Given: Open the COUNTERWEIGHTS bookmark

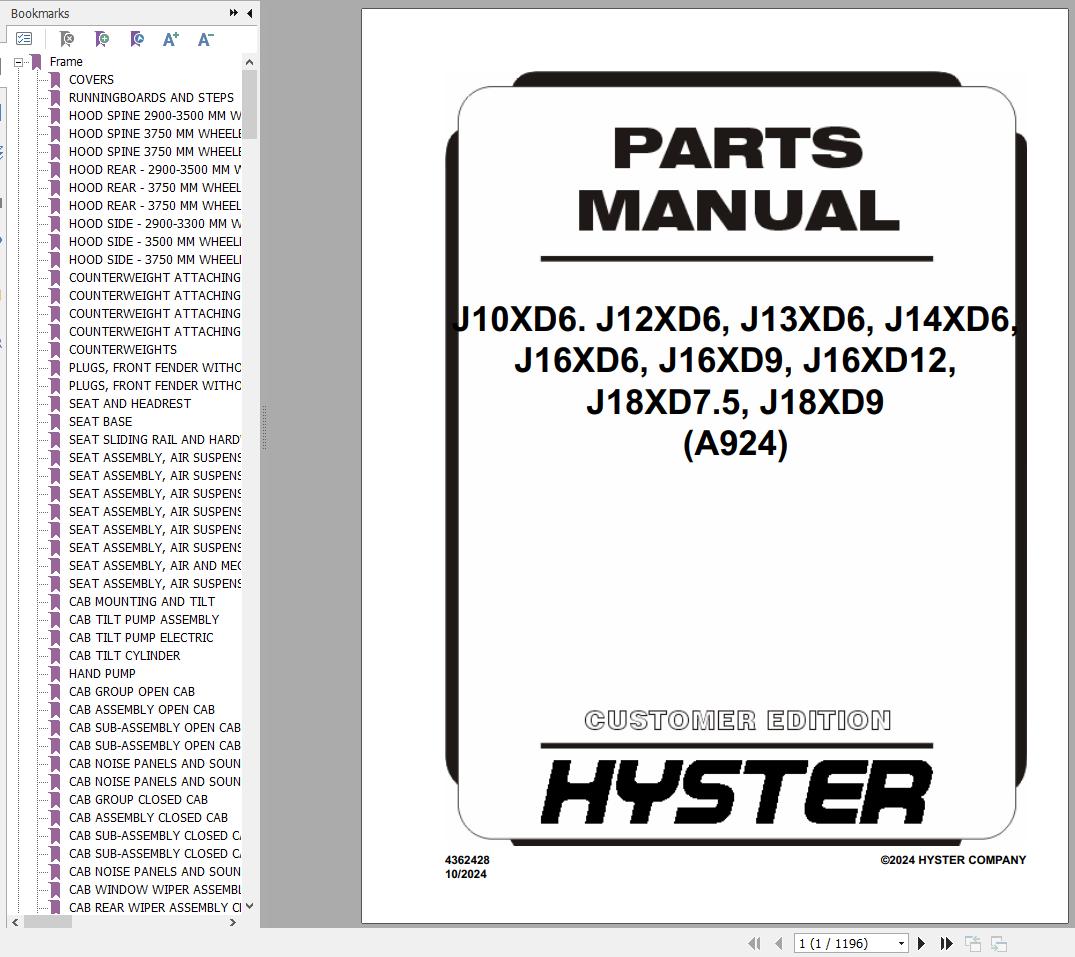Looking at the screenshot, I should click(123, 350).
